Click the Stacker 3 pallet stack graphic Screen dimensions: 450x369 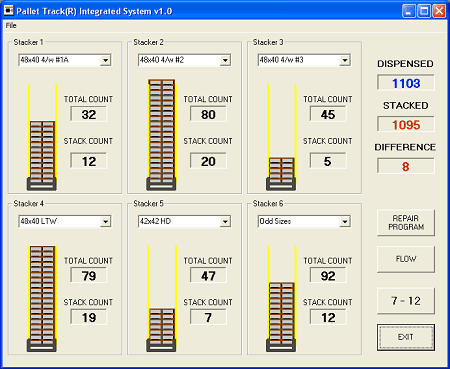tap(281, 170)
